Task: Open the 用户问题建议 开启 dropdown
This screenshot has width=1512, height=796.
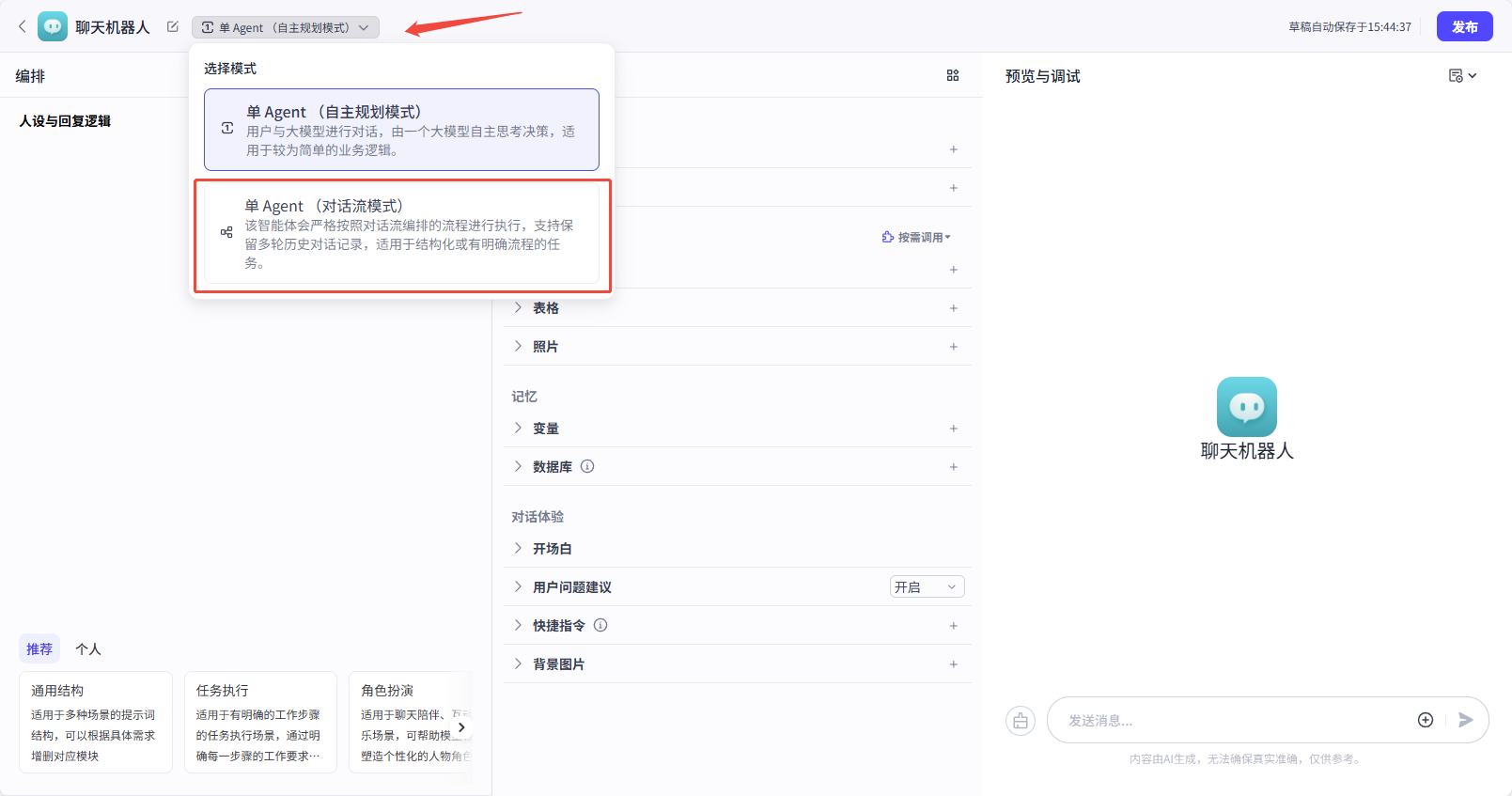Action: click(x=927, y=586)
